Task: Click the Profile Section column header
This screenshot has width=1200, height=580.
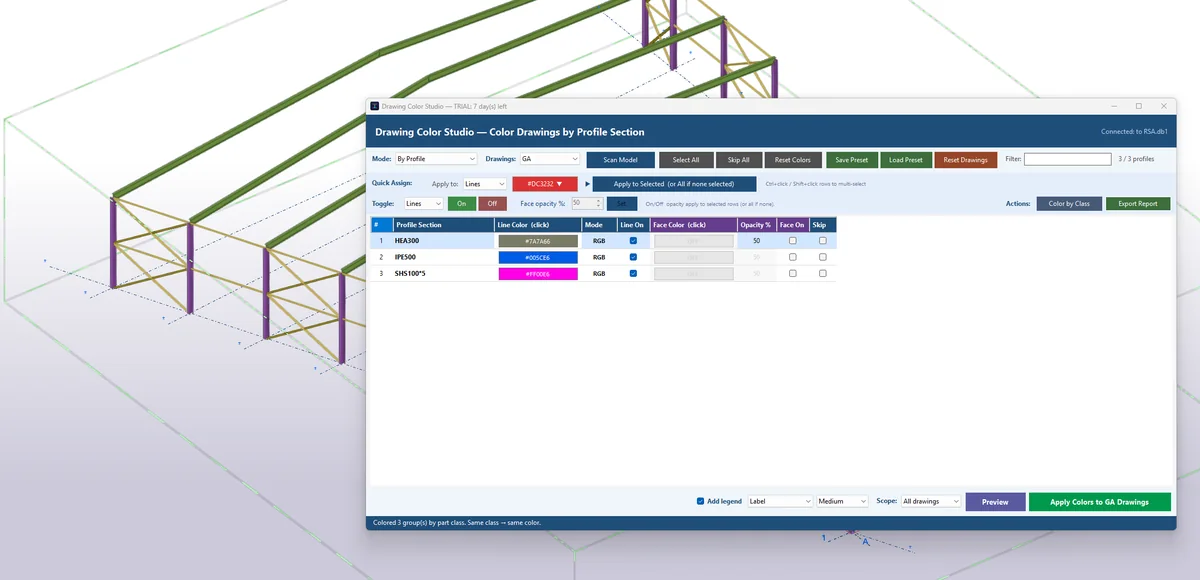Action: pos(443,225)
